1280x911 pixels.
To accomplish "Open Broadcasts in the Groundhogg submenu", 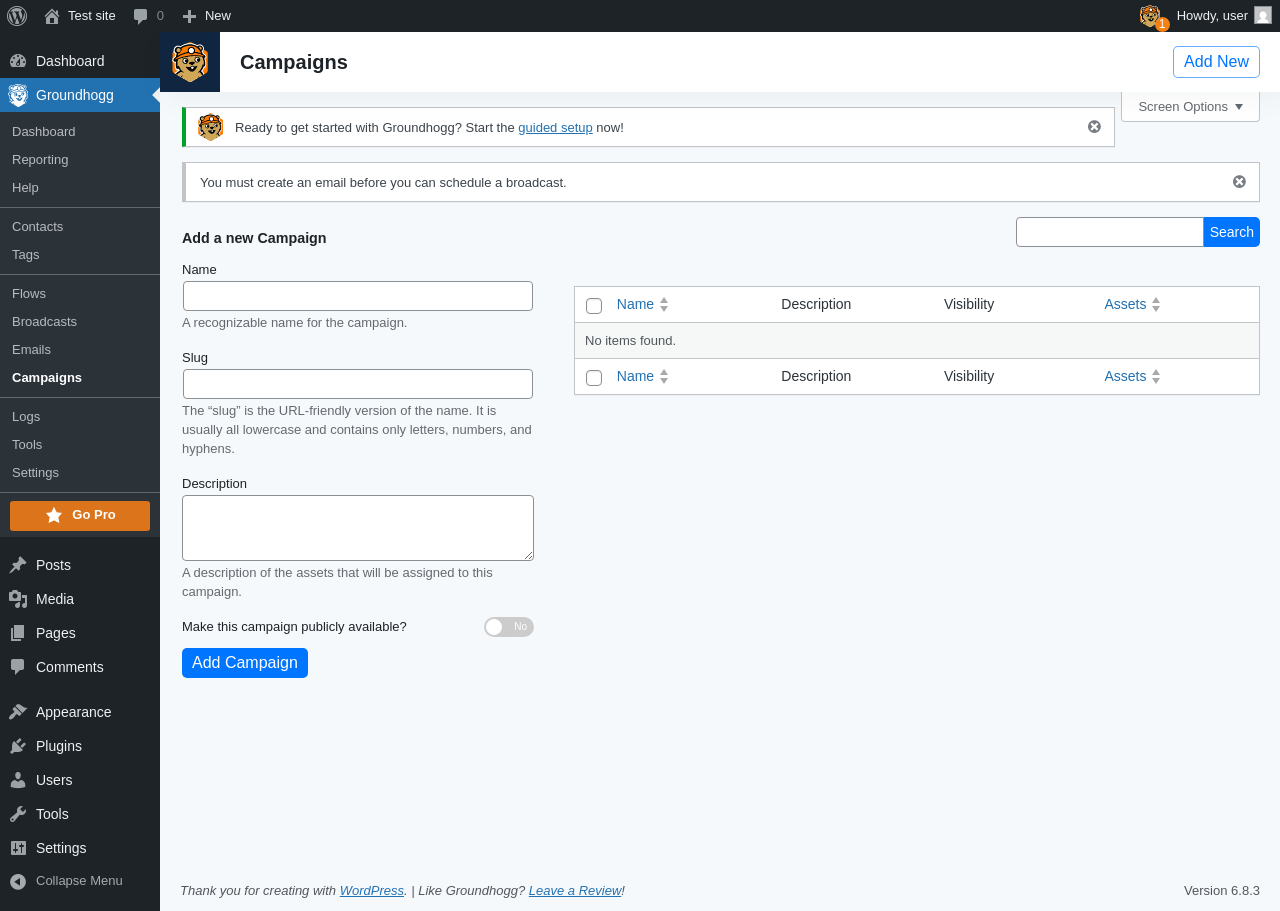I will click(44, 322).
